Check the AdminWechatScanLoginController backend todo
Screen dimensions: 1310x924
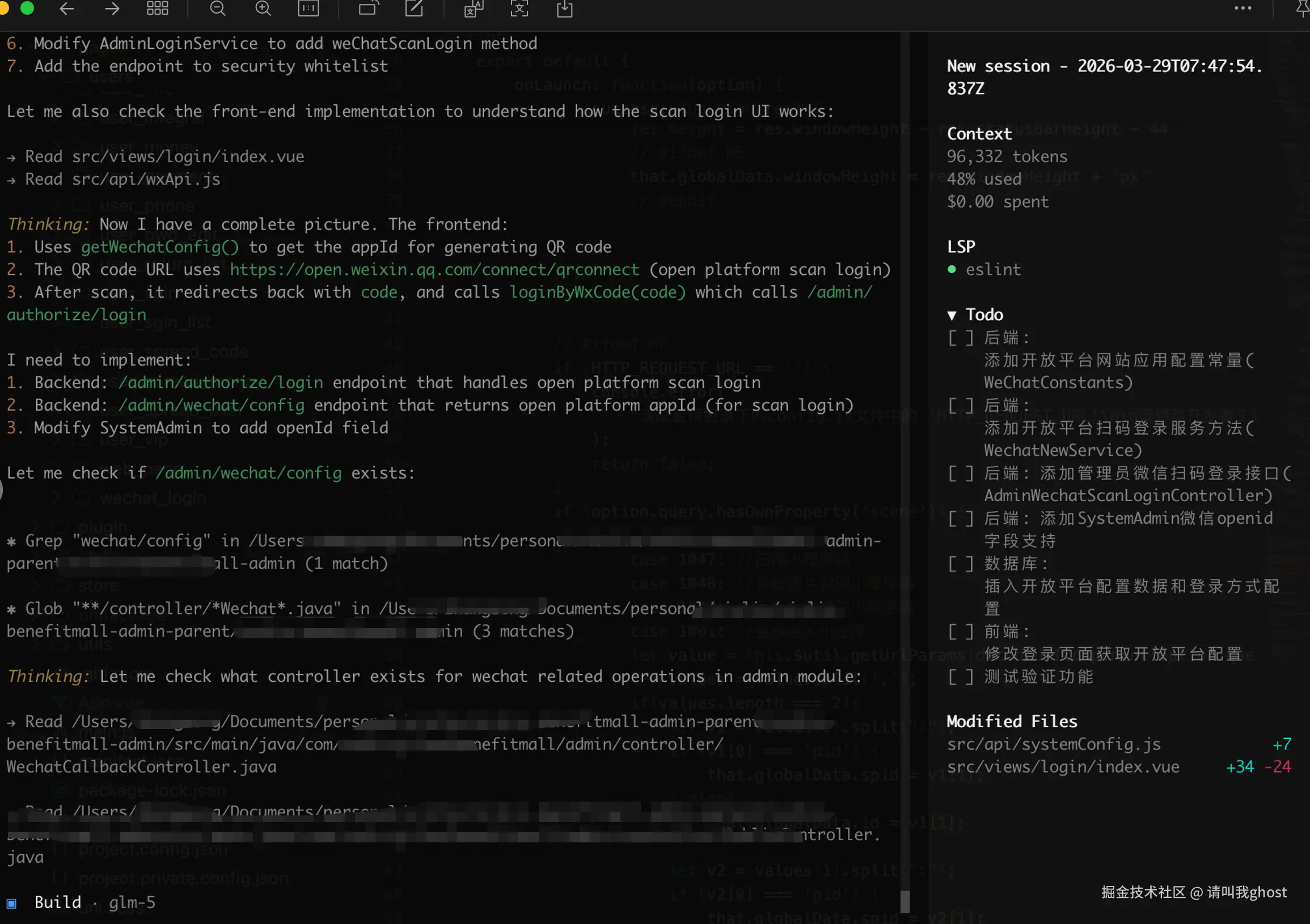click(x=960, y=473)
